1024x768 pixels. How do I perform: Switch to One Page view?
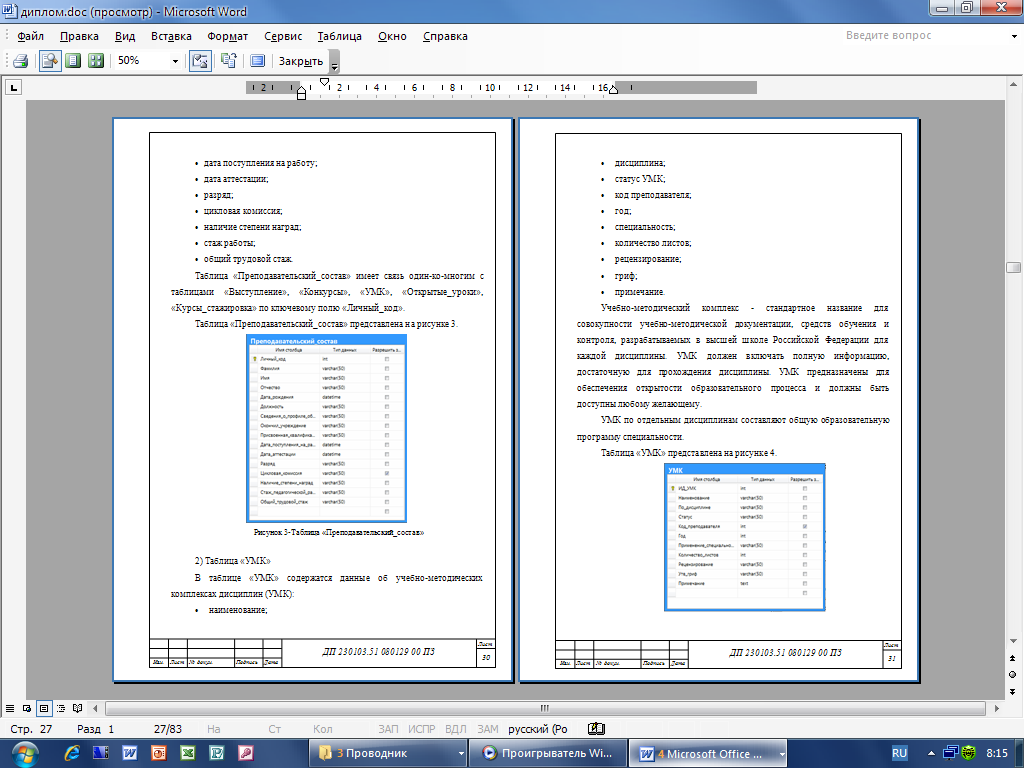coord(73,61)
